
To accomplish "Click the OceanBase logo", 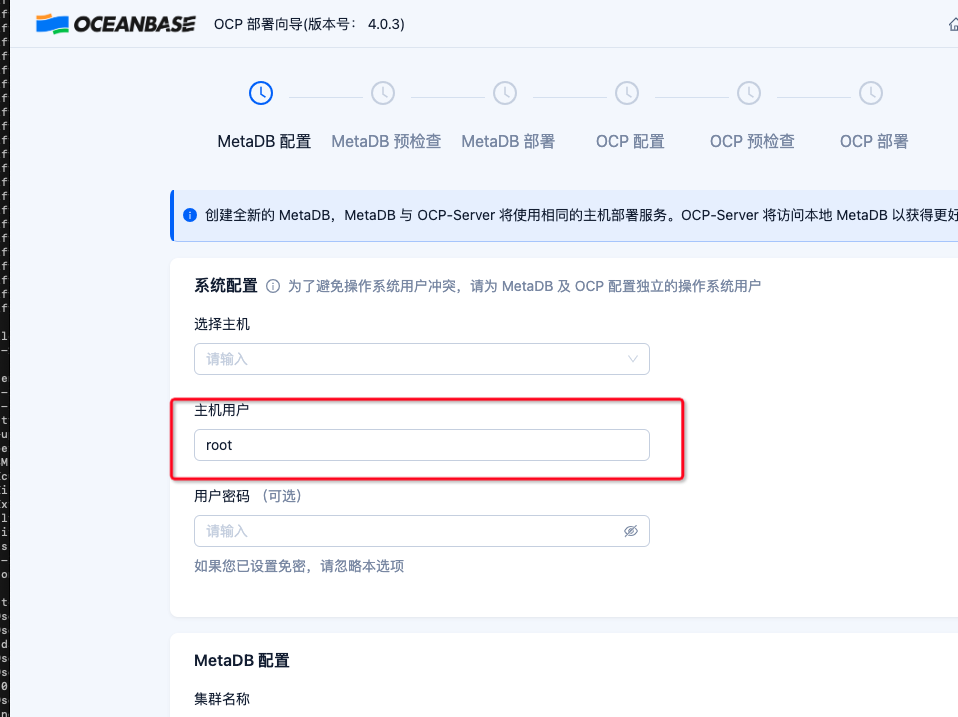I will (115, 24).
